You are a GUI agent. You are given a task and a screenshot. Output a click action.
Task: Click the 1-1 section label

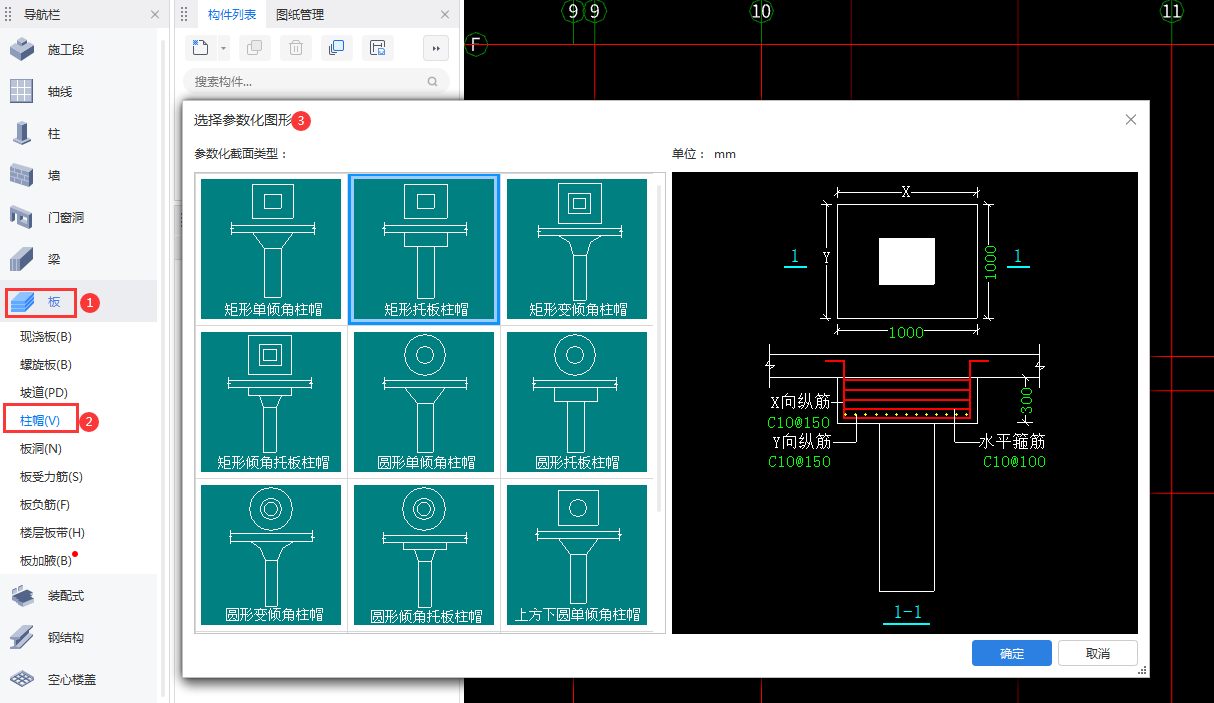coord(907,612)
